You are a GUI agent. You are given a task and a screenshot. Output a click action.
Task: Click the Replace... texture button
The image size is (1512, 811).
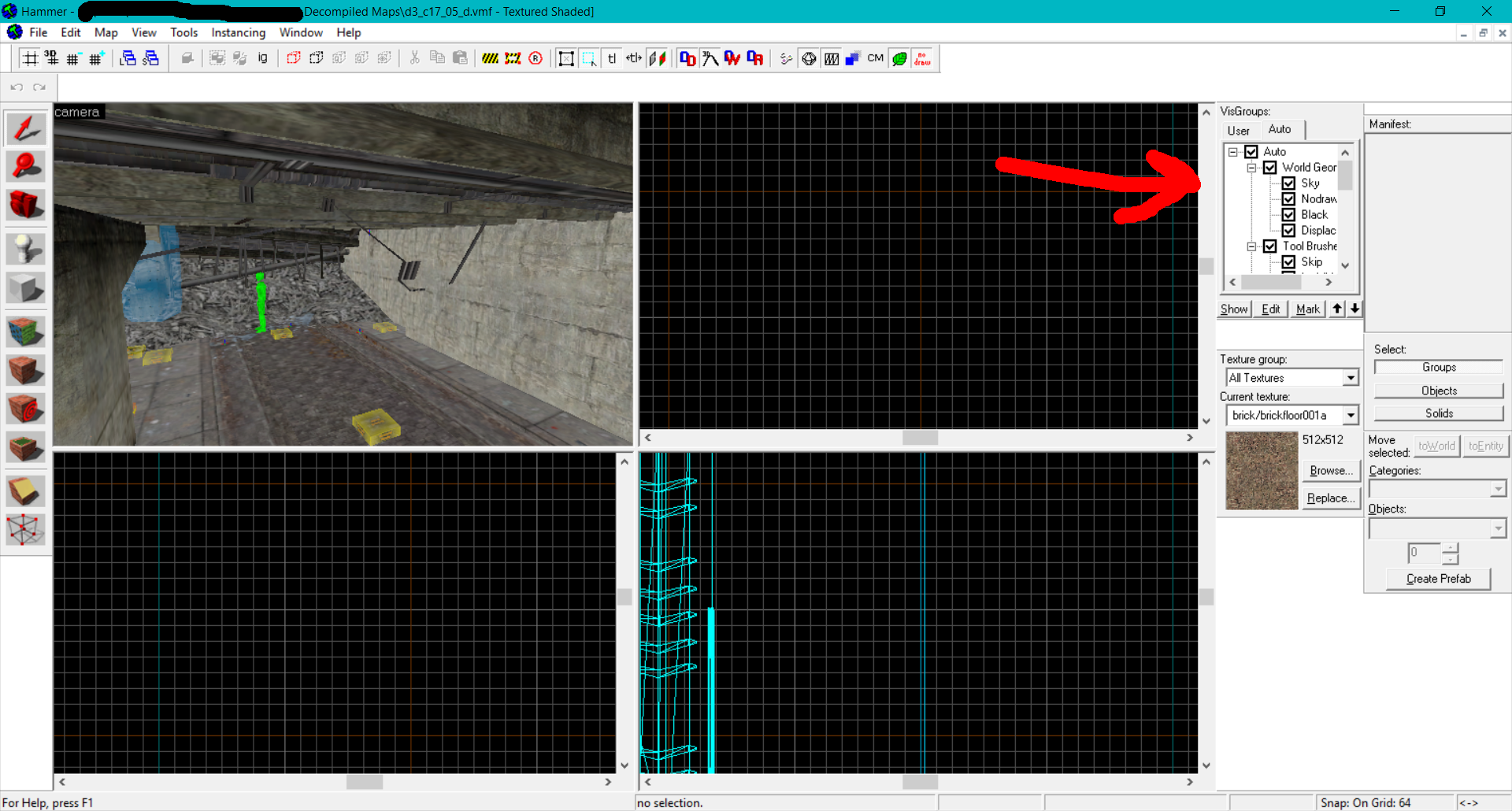(1331, 498)
